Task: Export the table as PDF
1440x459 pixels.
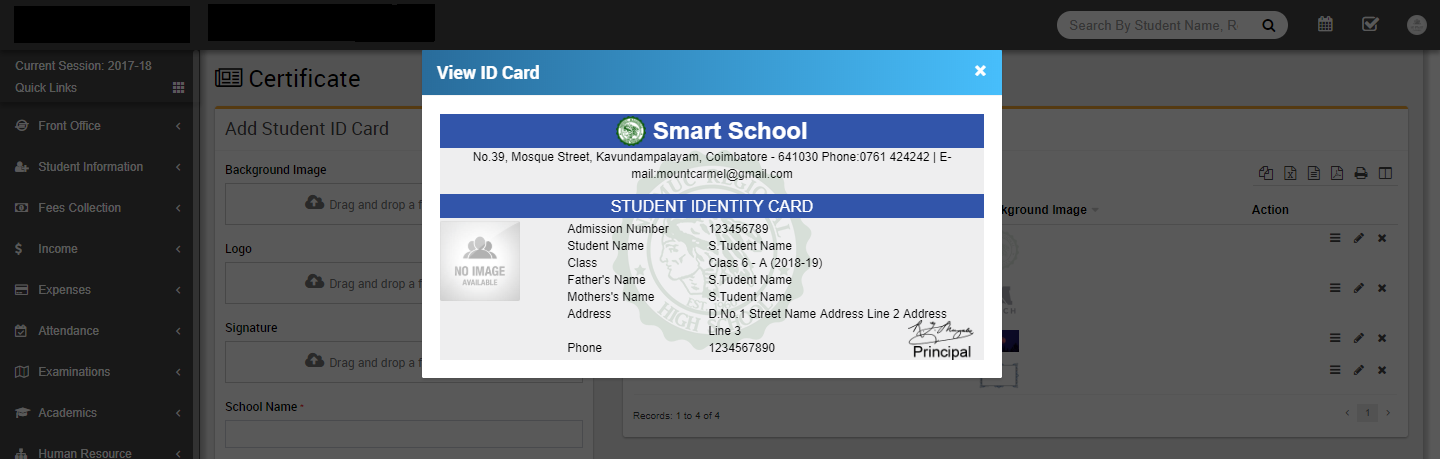Action: [x=1337, y=173]
